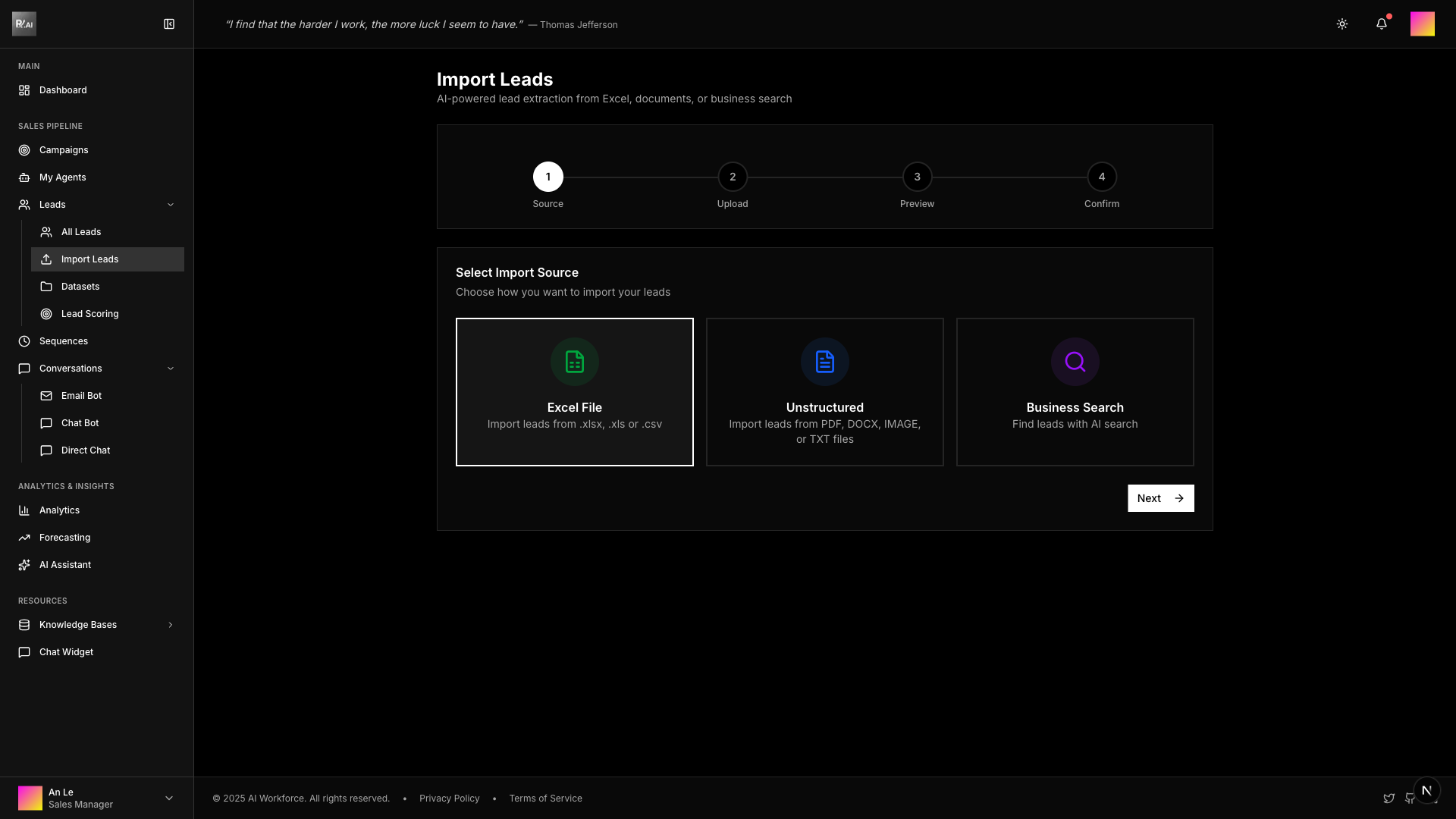Image resolution: width=1456 pixels, height=819 pixels.
Task: Collapse the Conversations submenu chevron
Action: tap(171, 369)
